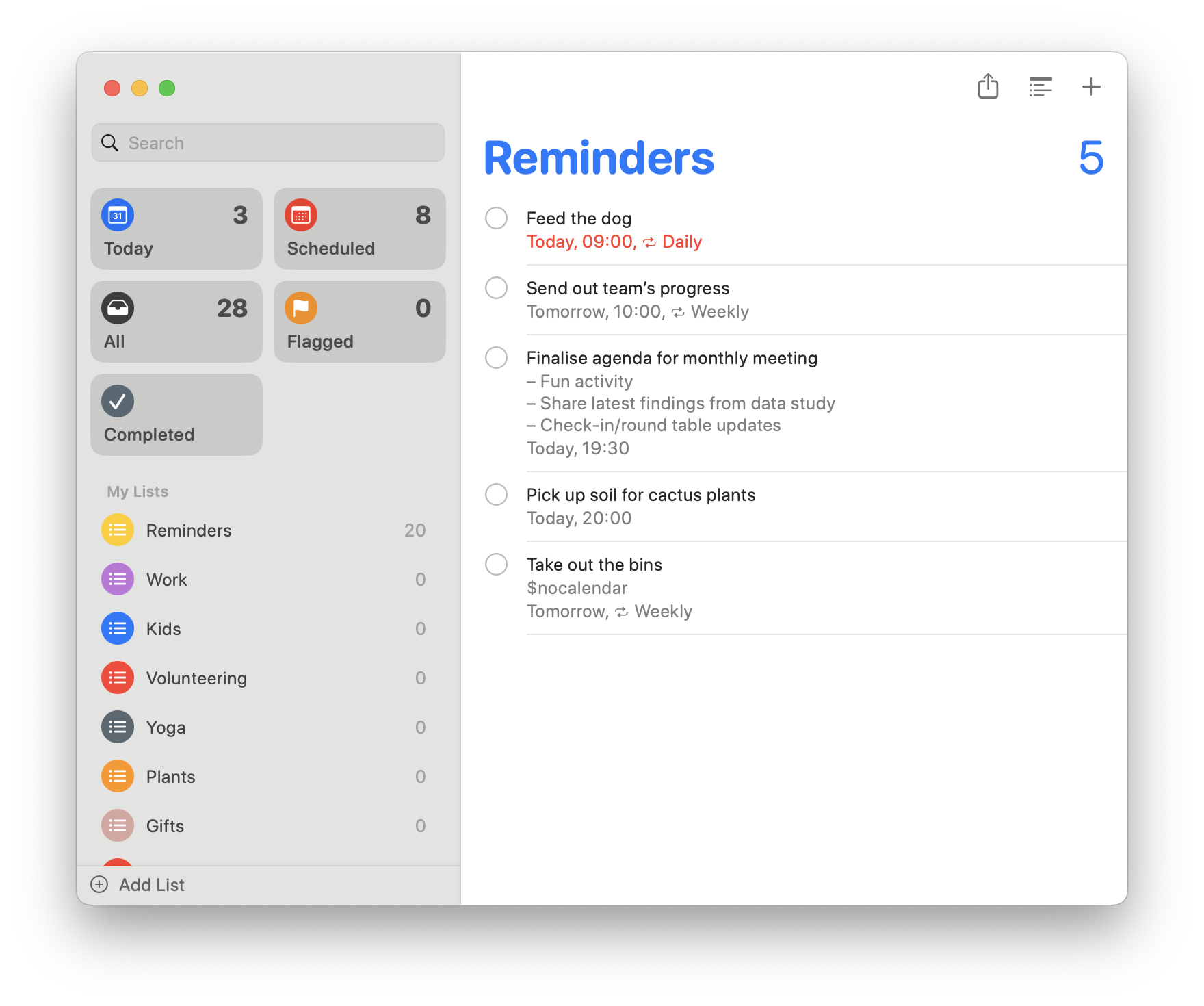The height and width of the screenshot is (1006, 1204).
Task: Tick 'Send out team's progress' reminder circle
Action: click(x=496, y=288)
